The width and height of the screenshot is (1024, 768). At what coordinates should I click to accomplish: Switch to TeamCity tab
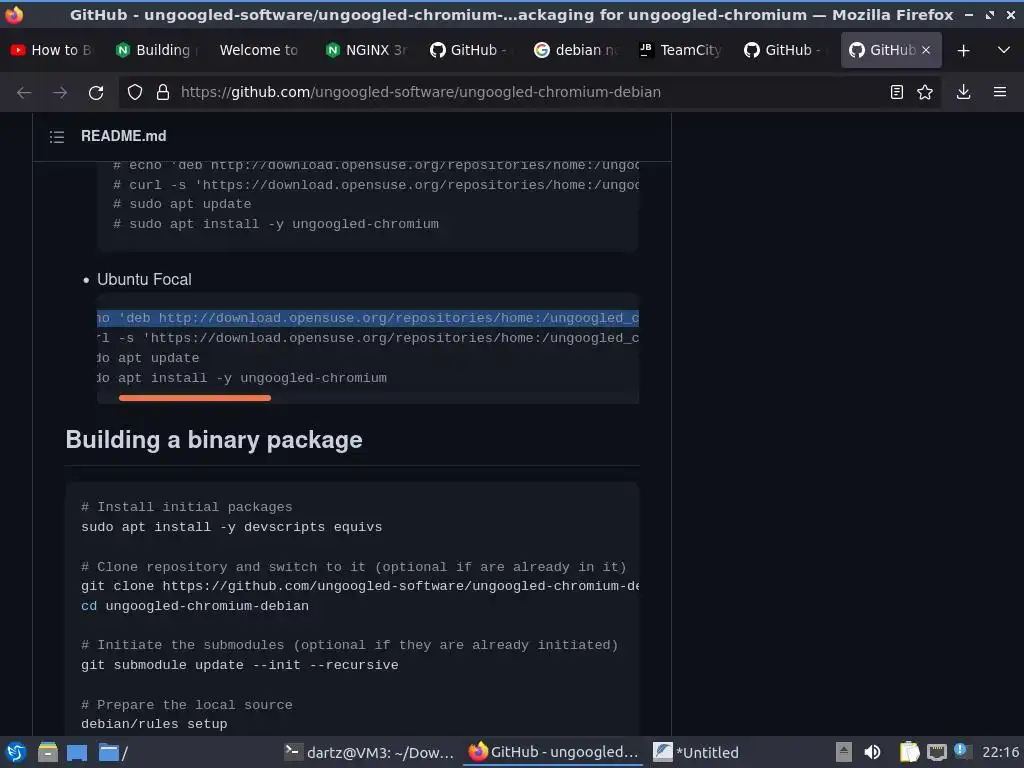[x=680, y=50]
